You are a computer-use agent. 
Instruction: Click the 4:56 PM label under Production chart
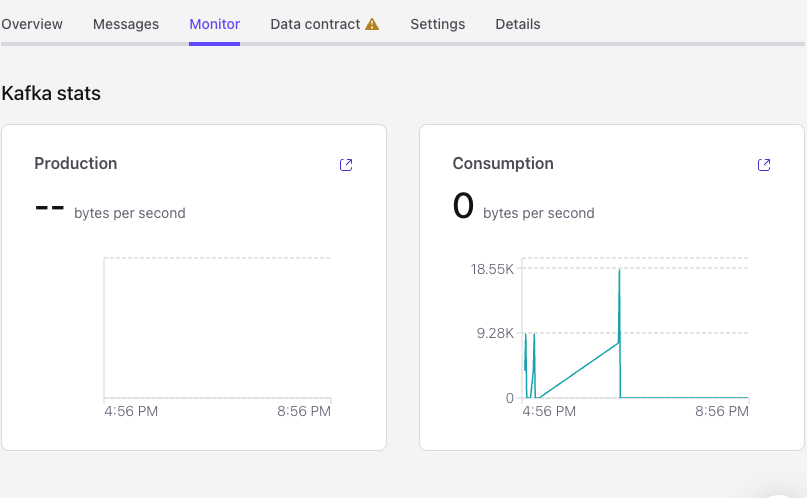coord(131,411)
